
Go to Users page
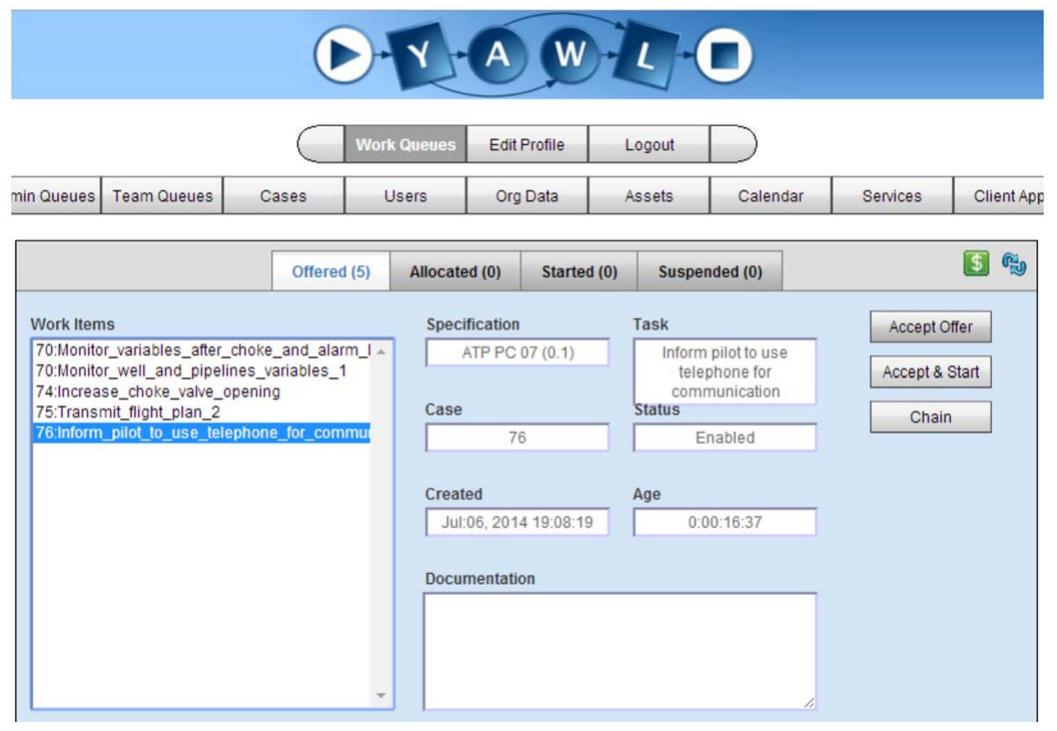(405, 196)
